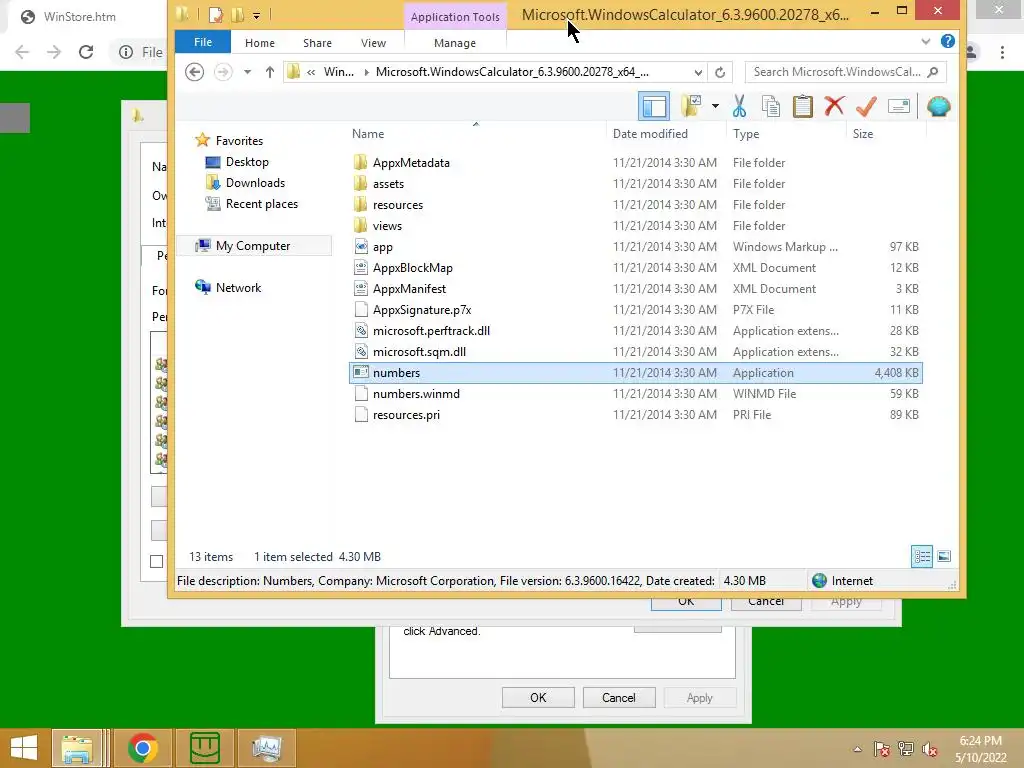Select the app markup file

tap(636, 246)
